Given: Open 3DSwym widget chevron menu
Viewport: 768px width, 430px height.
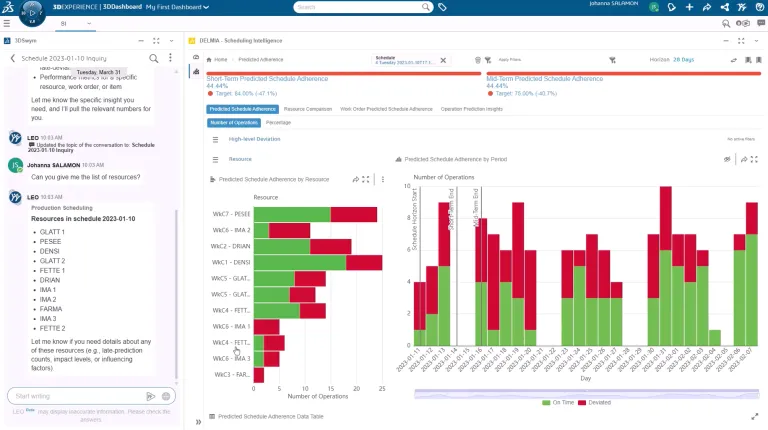Looking at the screenshot, I should (x=171, y=41).
